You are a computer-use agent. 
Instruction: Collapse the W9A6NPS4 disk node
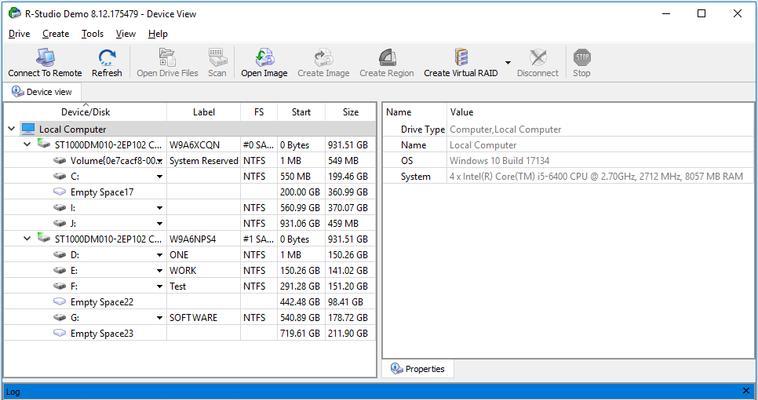click(28, 239)
